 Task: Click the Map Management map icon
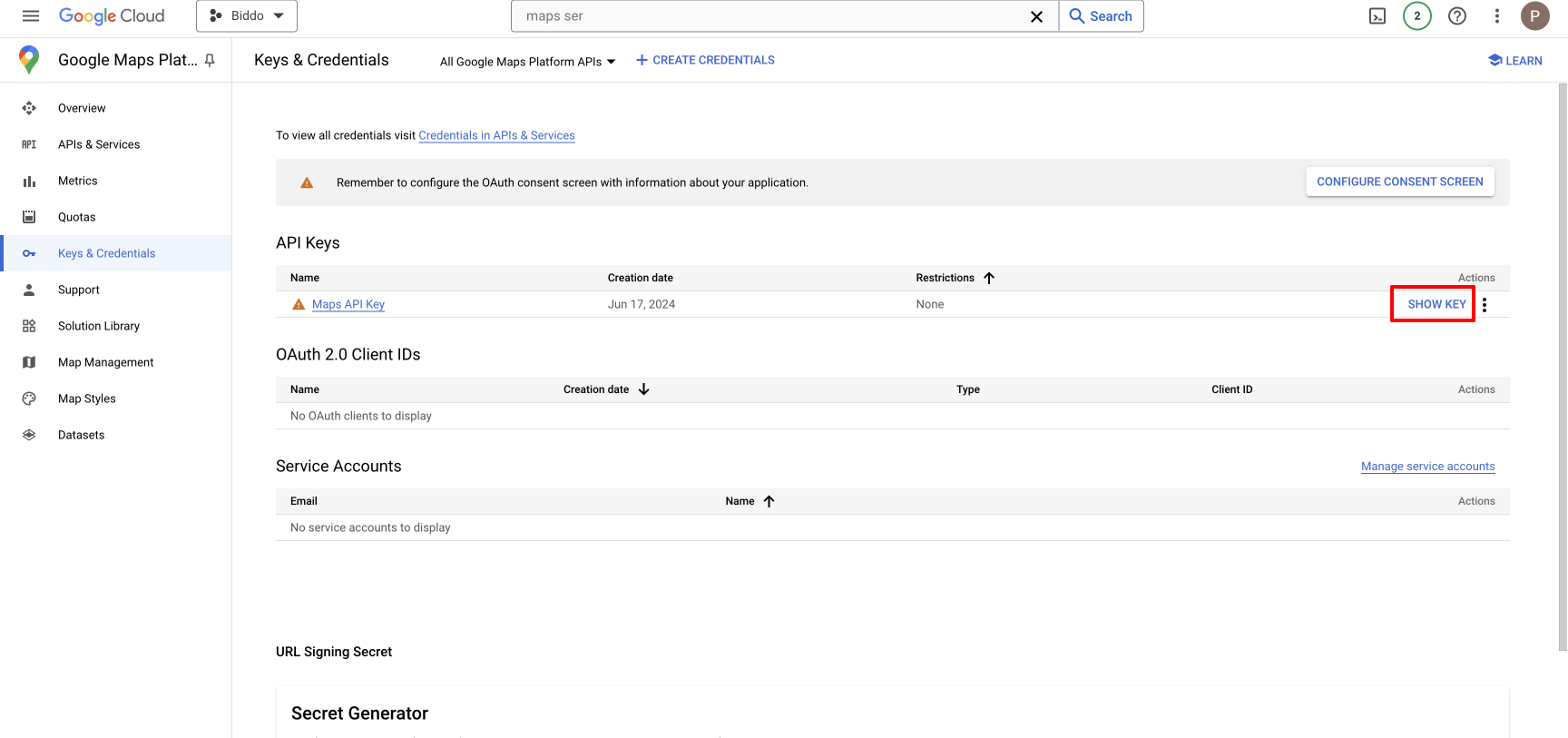[x=29, y=362]
